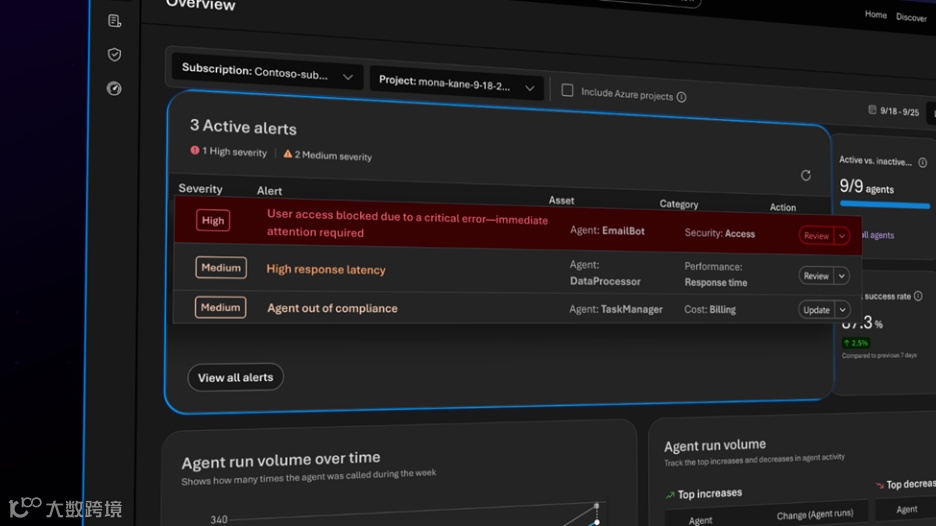Select Agent: DataProcessor asset cell

point(605,273)
